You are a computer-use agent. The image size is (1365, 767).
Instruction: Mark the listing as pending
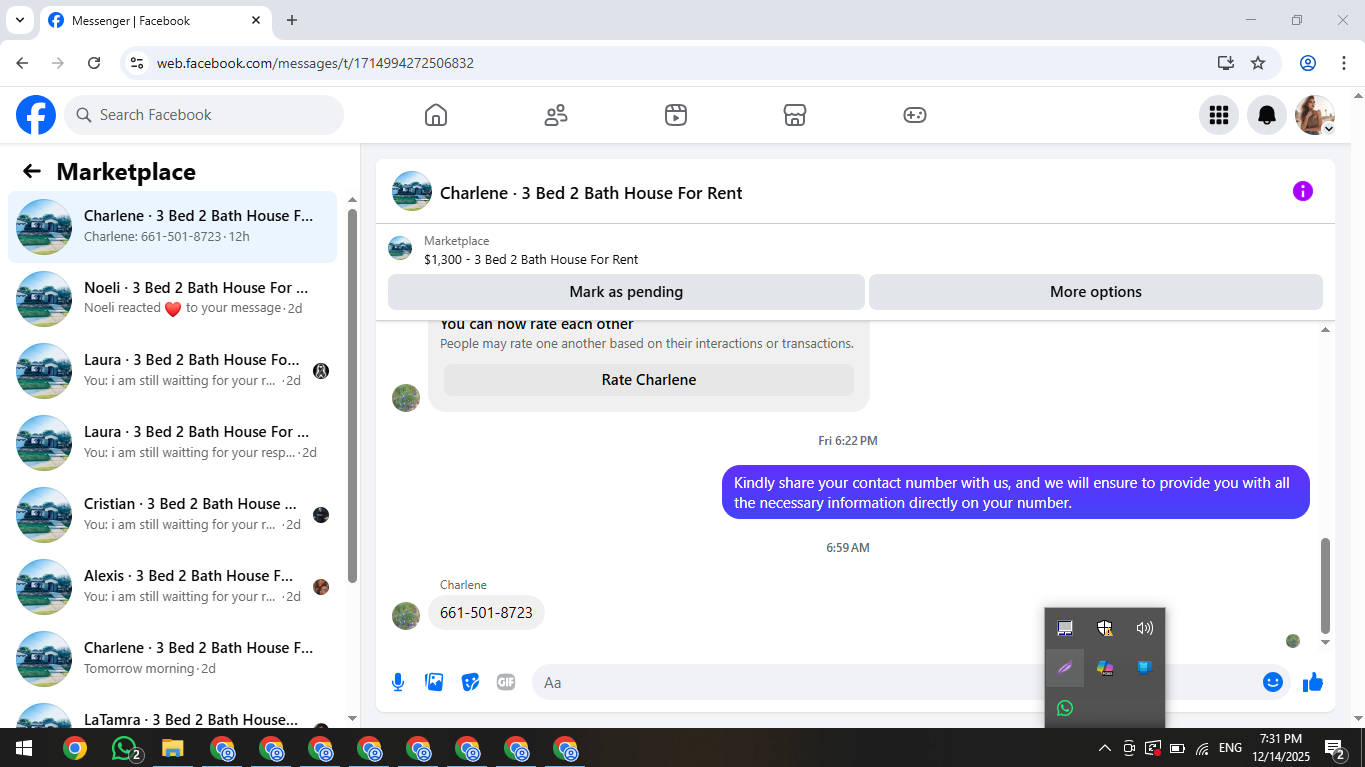click(626, 292)
